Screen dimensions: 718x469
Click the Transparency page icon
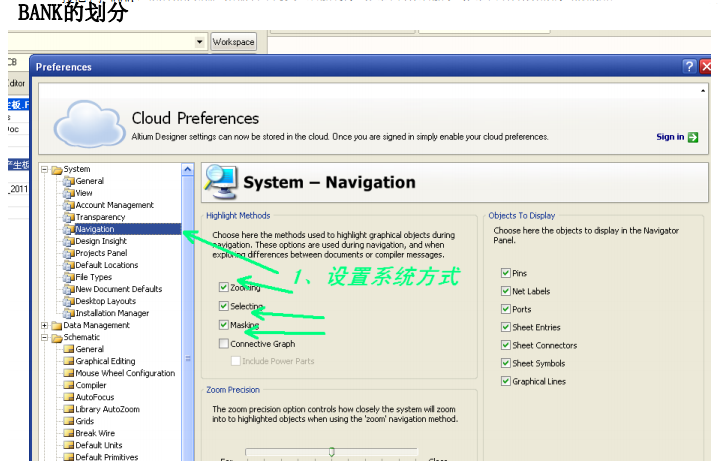coord(69,217)
